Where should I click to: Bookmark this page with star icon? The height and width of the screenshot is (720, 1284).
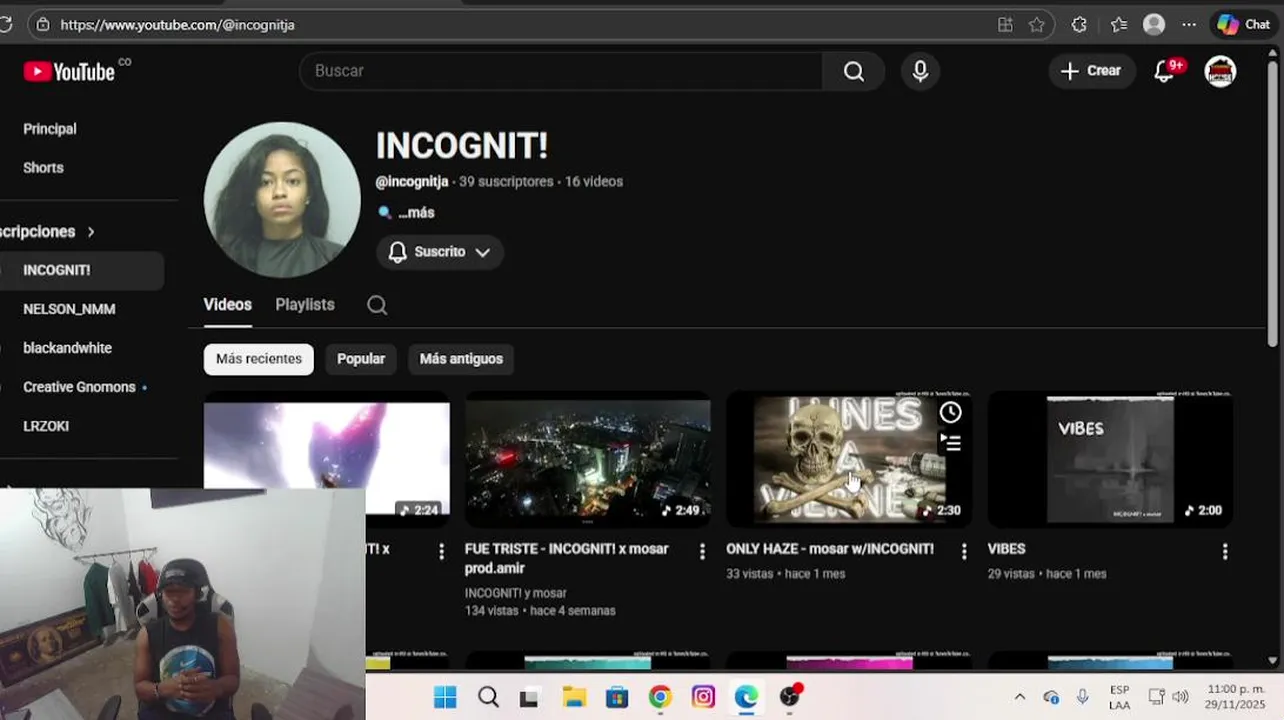coord(1037,24)
